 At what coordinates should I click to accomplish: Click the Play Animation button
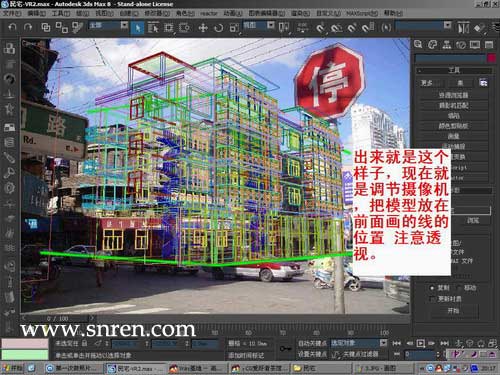421,343
